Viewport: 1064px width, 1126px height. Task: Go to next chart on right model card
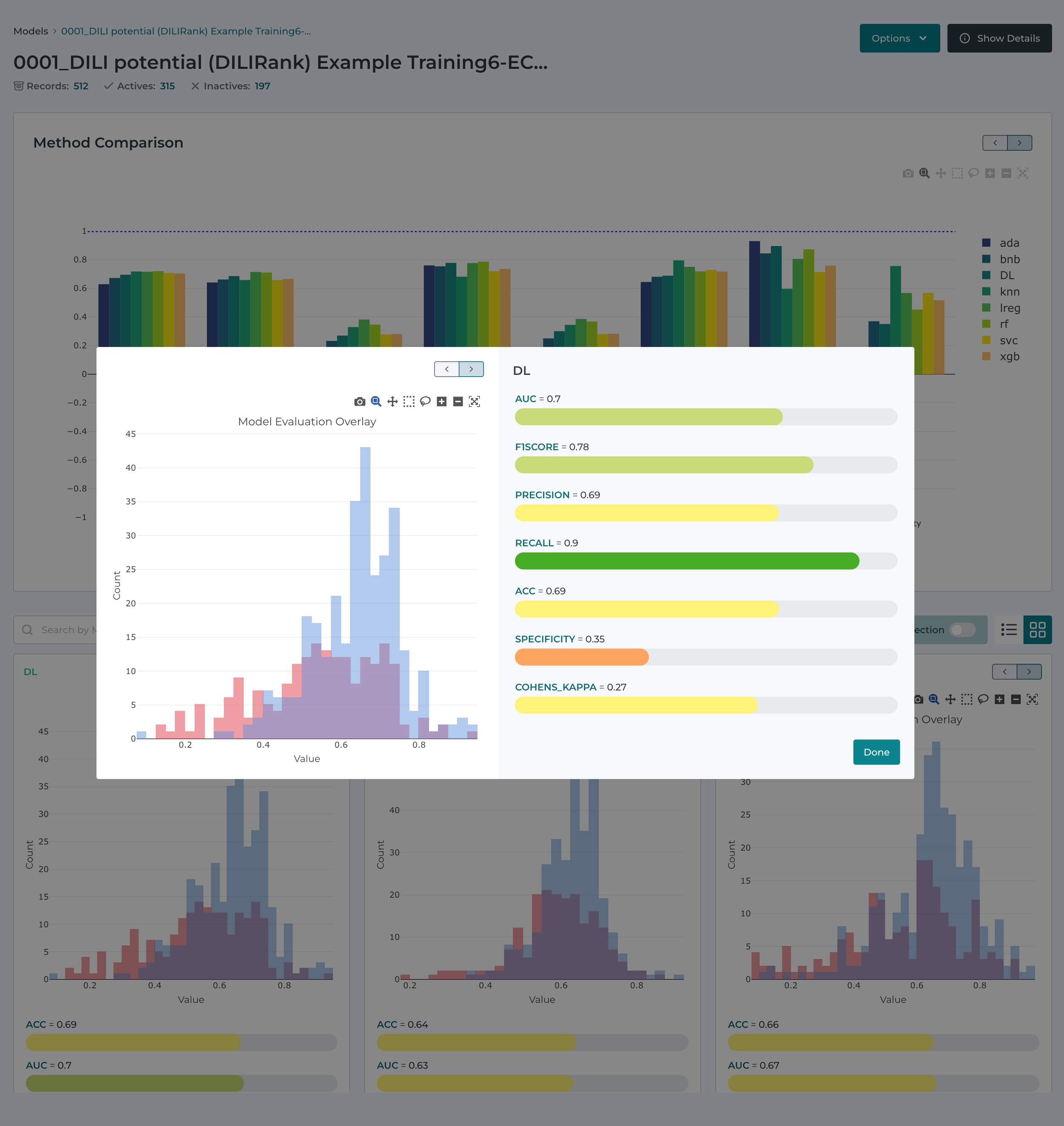tap(1030, 672)
